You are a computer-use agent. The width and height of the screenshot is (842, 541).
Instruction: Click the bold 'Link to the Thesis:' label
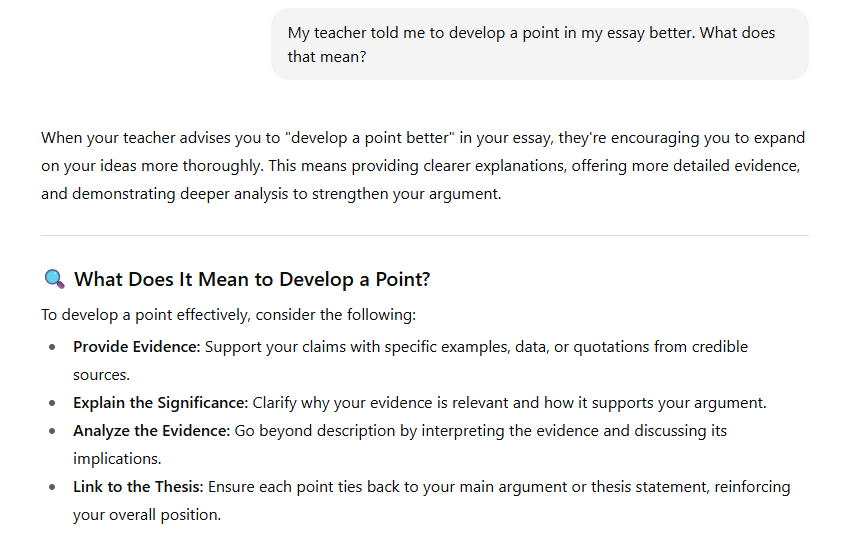tap(138, 487)
